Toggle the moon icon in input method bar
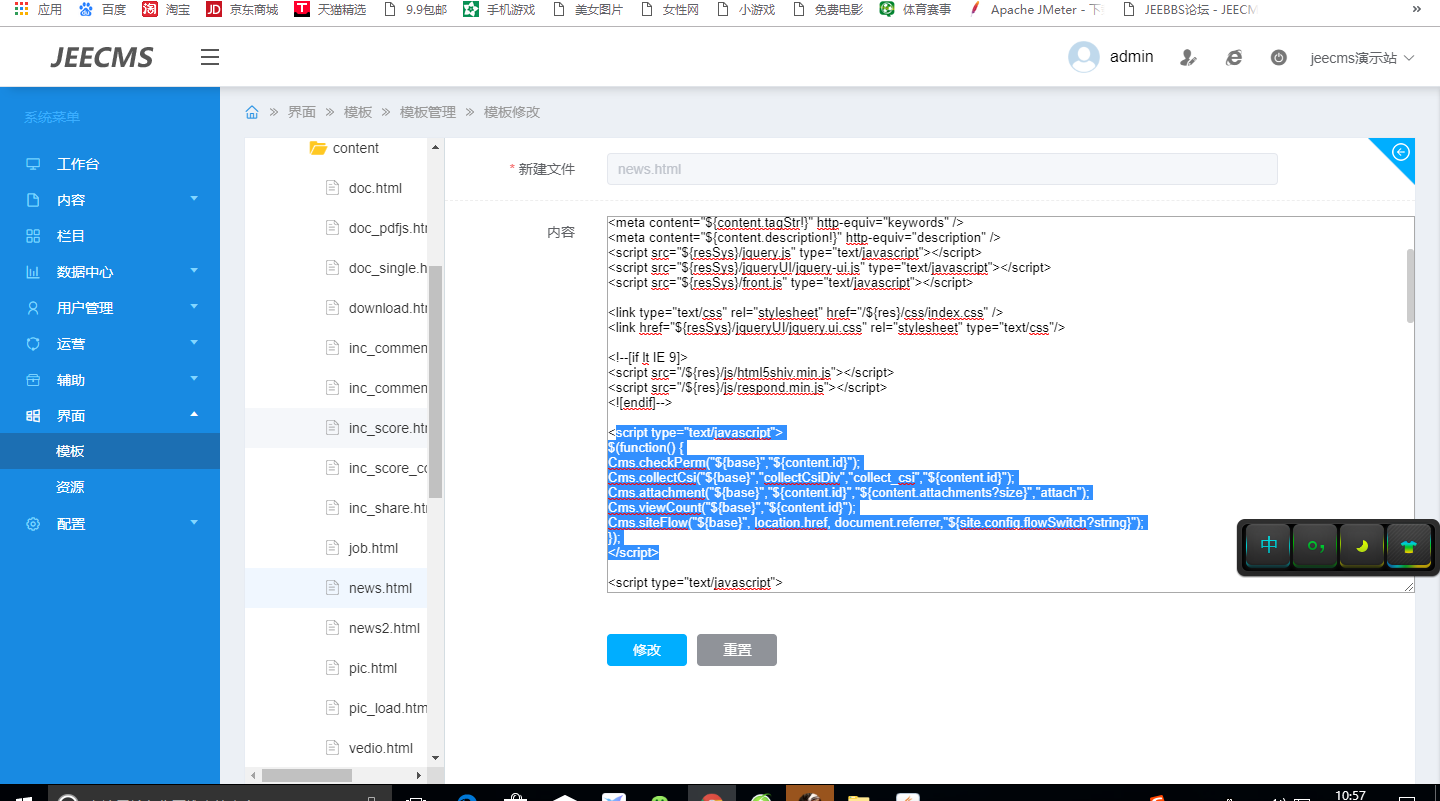The width and height of the screenshot is (1440, 801). point(1362,546)
